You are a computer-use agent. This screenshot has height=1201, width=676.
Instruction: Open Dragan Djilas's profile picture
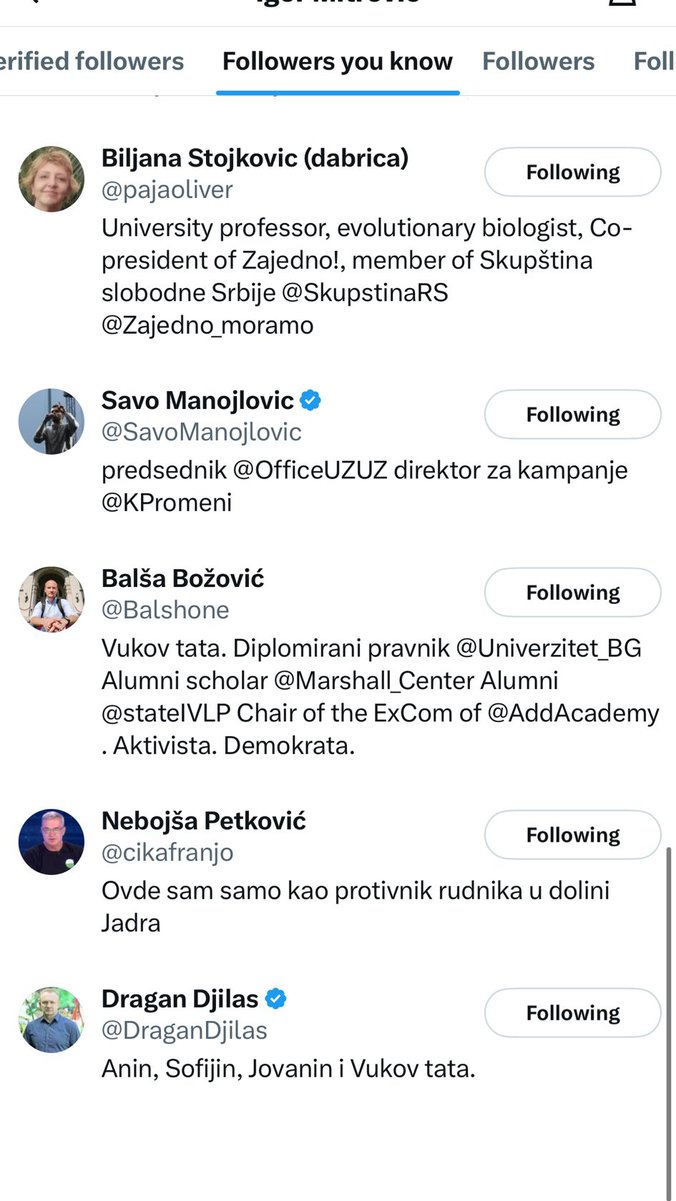51,1019
